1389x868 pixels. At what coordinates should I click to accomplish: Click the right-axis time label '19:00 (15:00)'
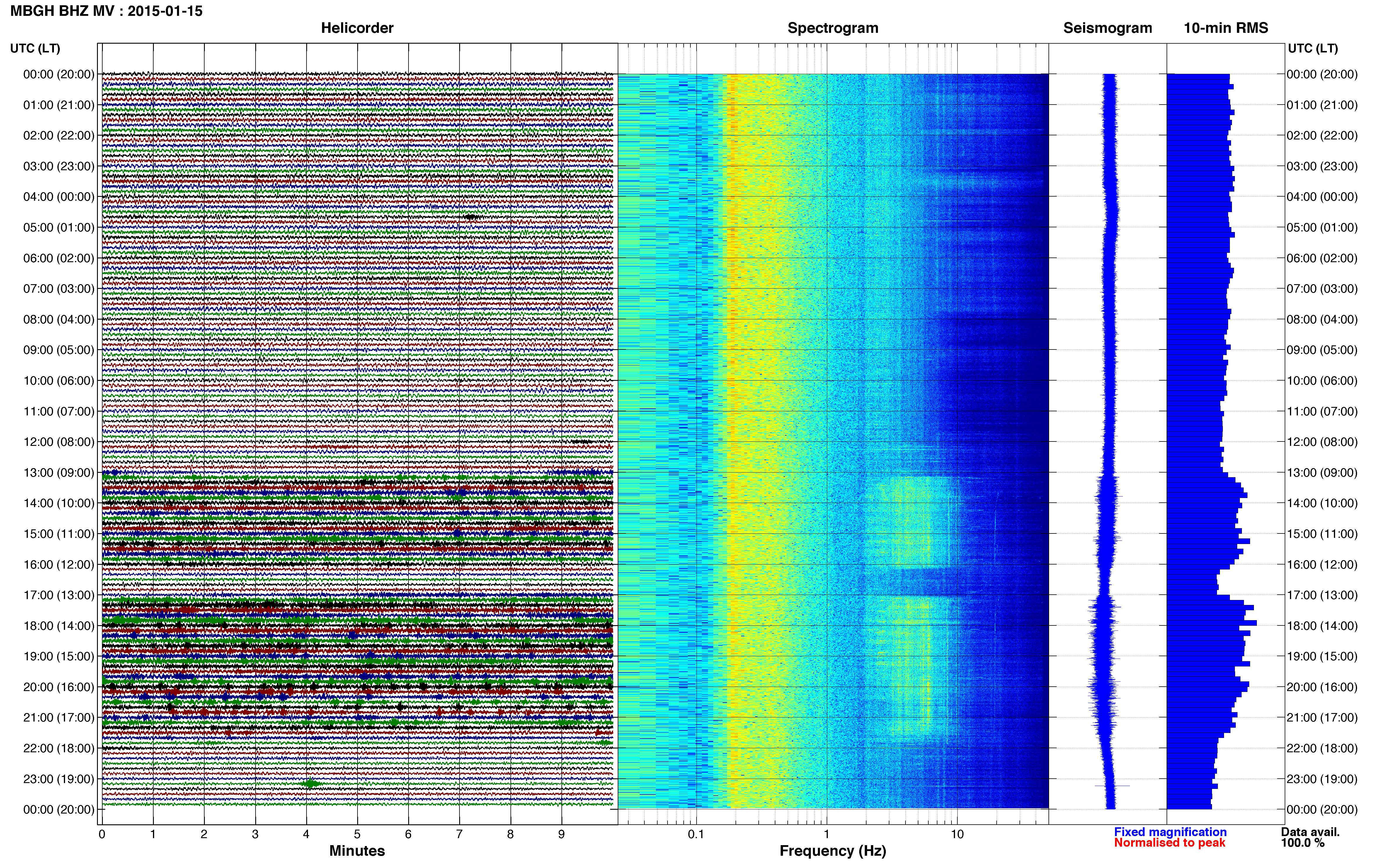pos(1322,656)
